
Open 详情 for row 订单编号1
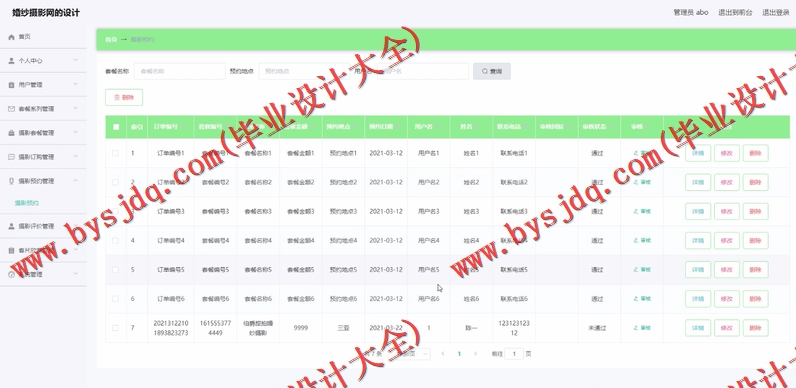pyautogui.click(x=698, y=153)
